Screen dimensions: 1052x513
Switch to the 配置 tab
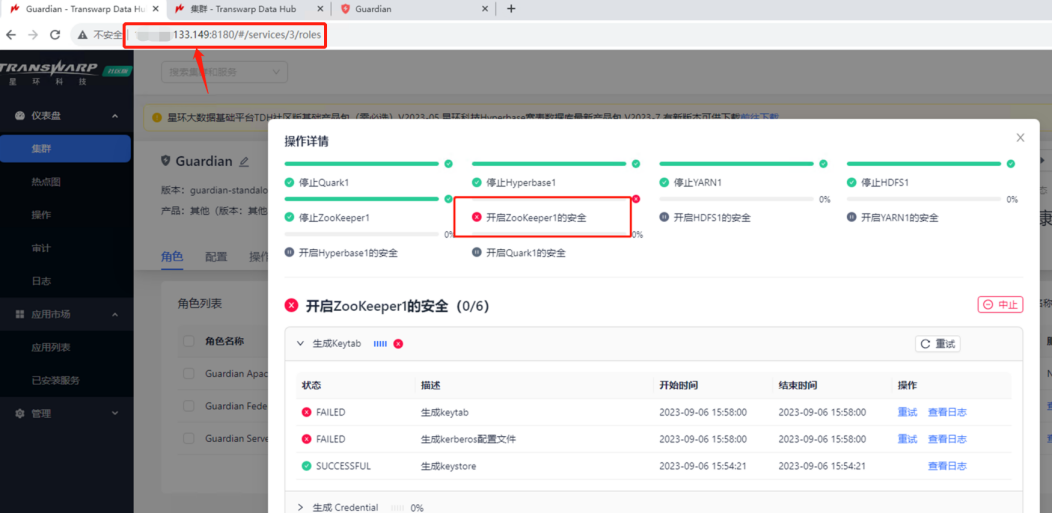pyautogui.click(x=216, y=256)
